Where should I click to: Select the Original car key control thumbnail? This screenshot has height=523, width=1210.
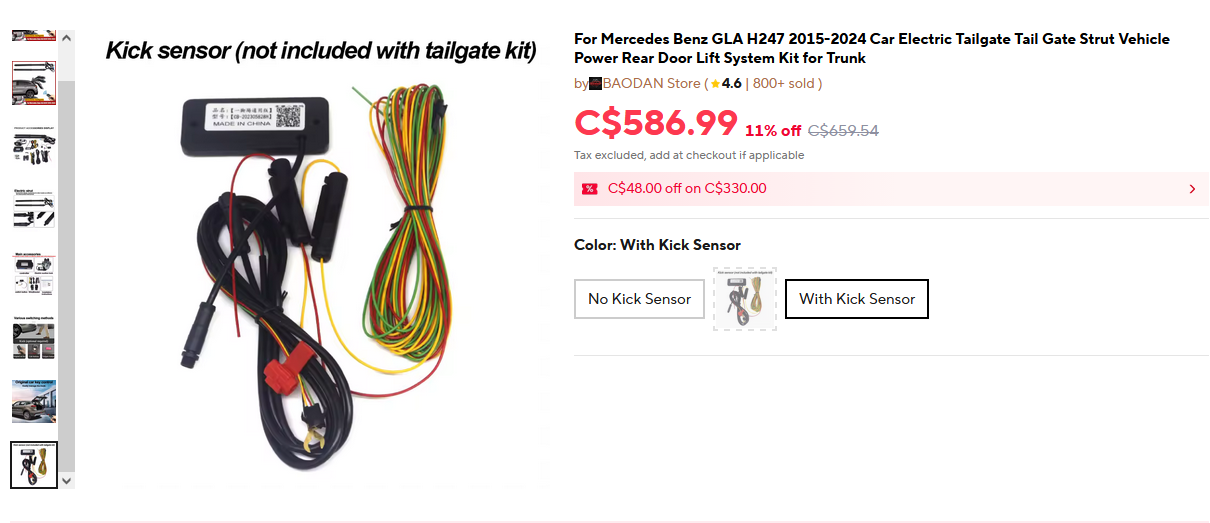(x=34, y=400)
